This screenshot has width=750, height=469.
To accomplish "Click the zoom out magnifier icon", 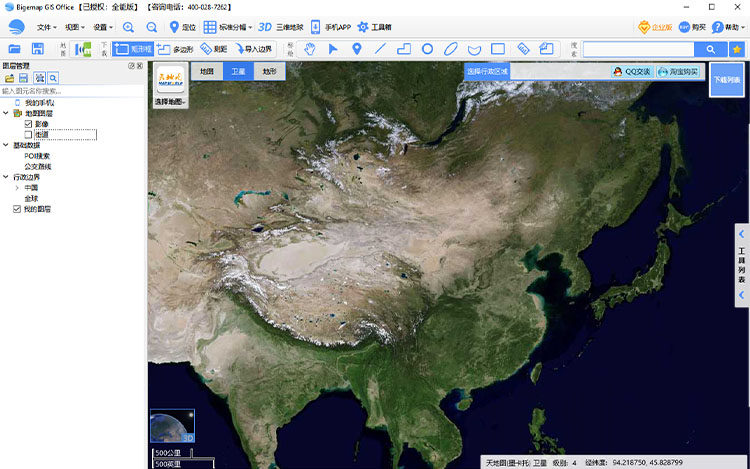I will click(x=152, y=27).
